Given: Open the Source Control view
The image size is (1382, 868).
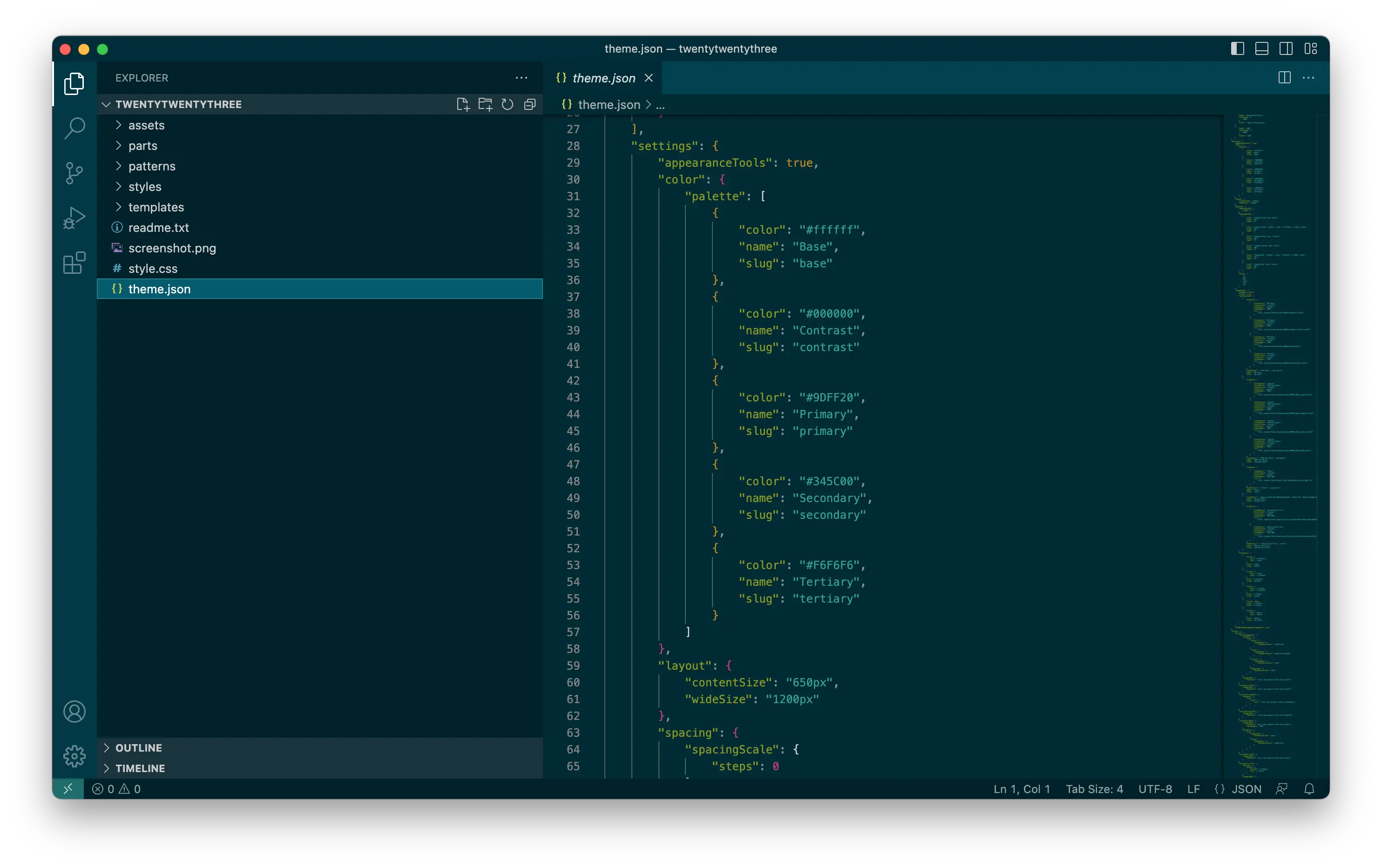Looking at the screenshot, I should point(74,173).
